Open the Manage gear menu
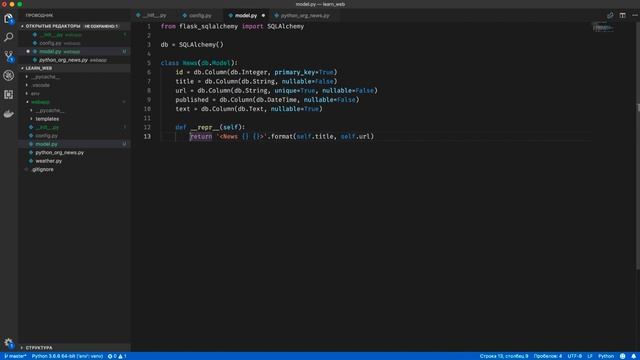This screenshot has width=640, height=360. pos(9,343)
